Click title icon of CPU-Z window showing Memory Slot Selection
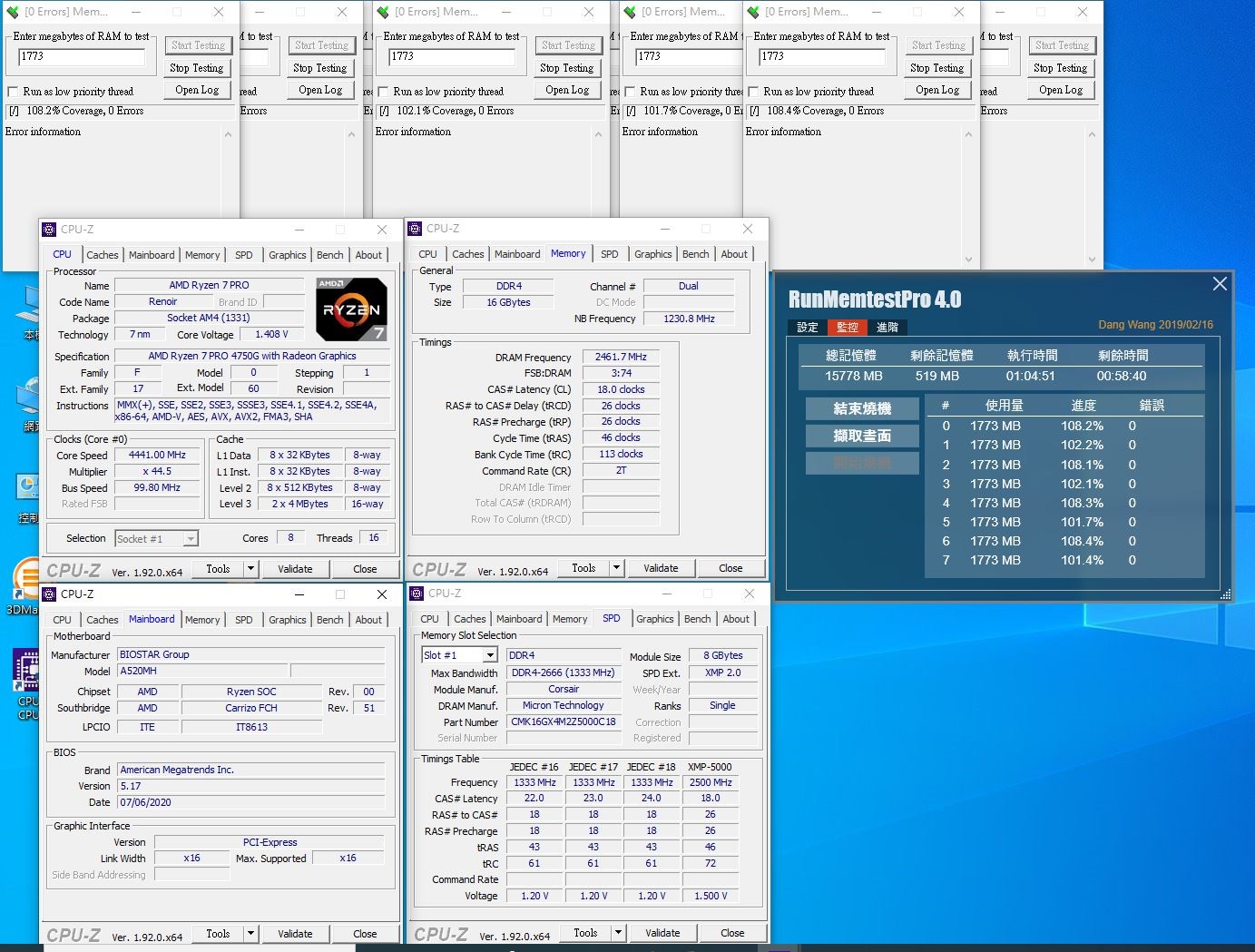 pos(417,594)
